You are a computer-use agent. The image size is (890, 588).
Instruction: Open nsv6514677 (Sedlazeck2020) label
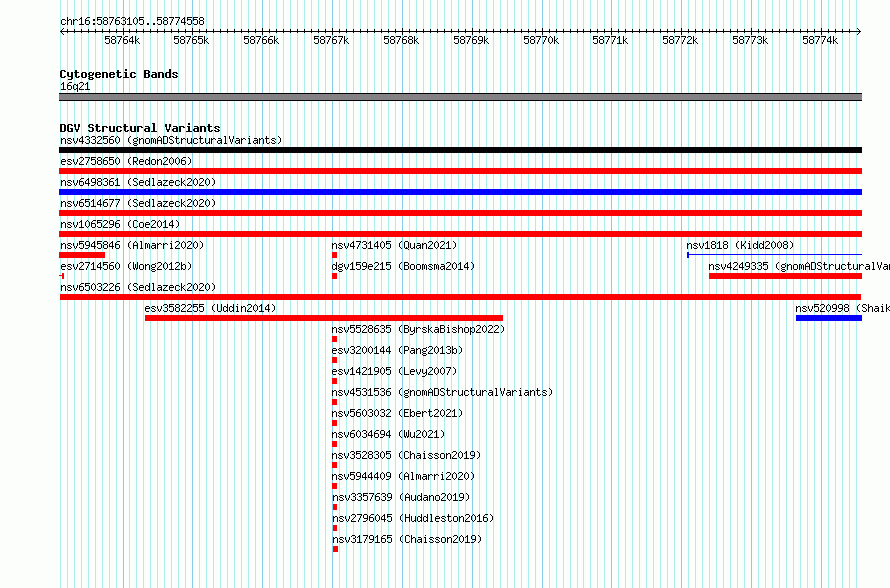[x=138, y=203]
